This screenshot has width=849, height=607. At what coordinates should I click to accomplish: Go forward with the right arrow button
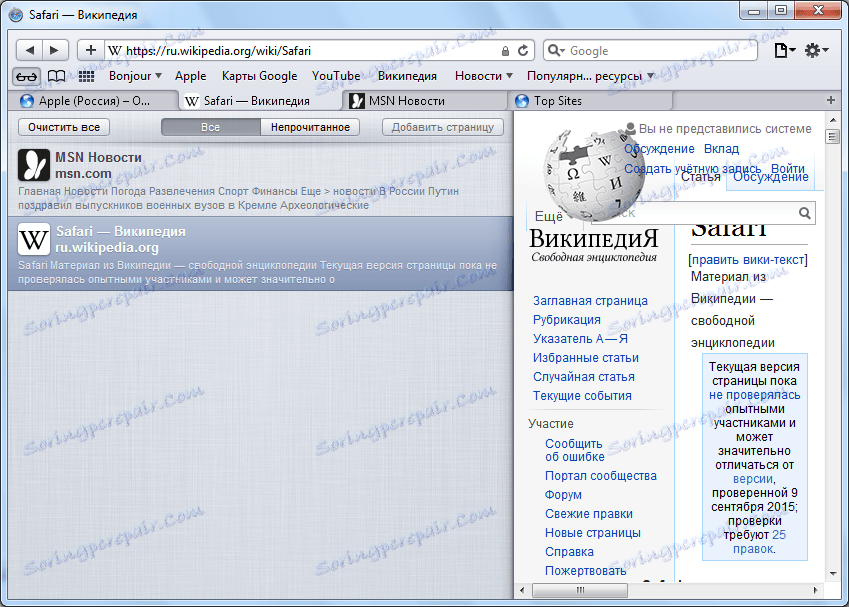click(x=54, y=50)
